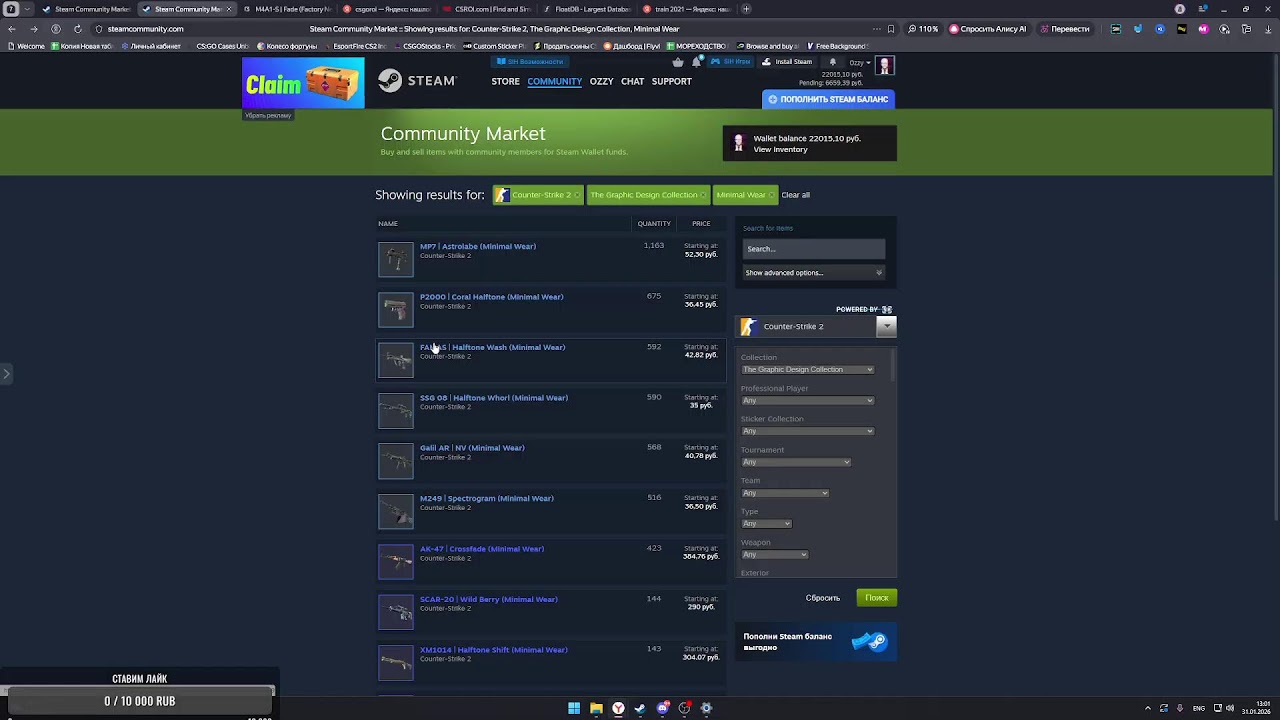Open M249 Spectrogram (Minimal Wear) listing

click(487, 498)
